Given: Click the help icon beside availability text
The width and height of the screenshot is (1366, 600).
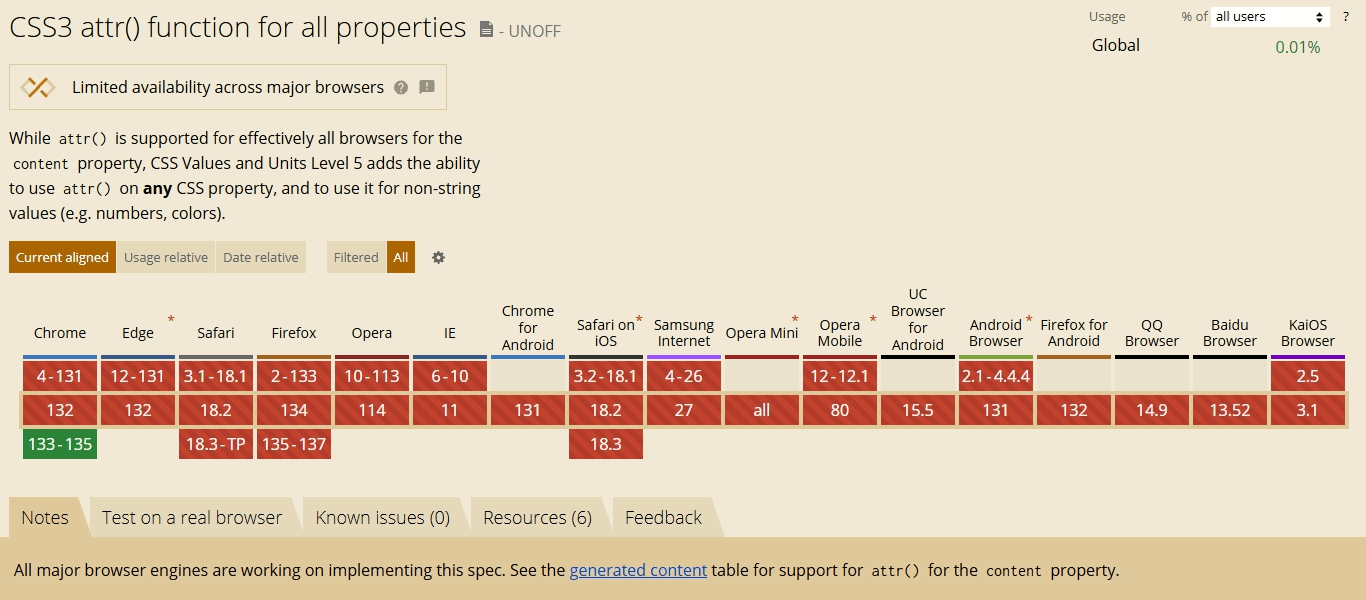Looking at the screenshot, I should pyautogui.click(x=401, y=88).
